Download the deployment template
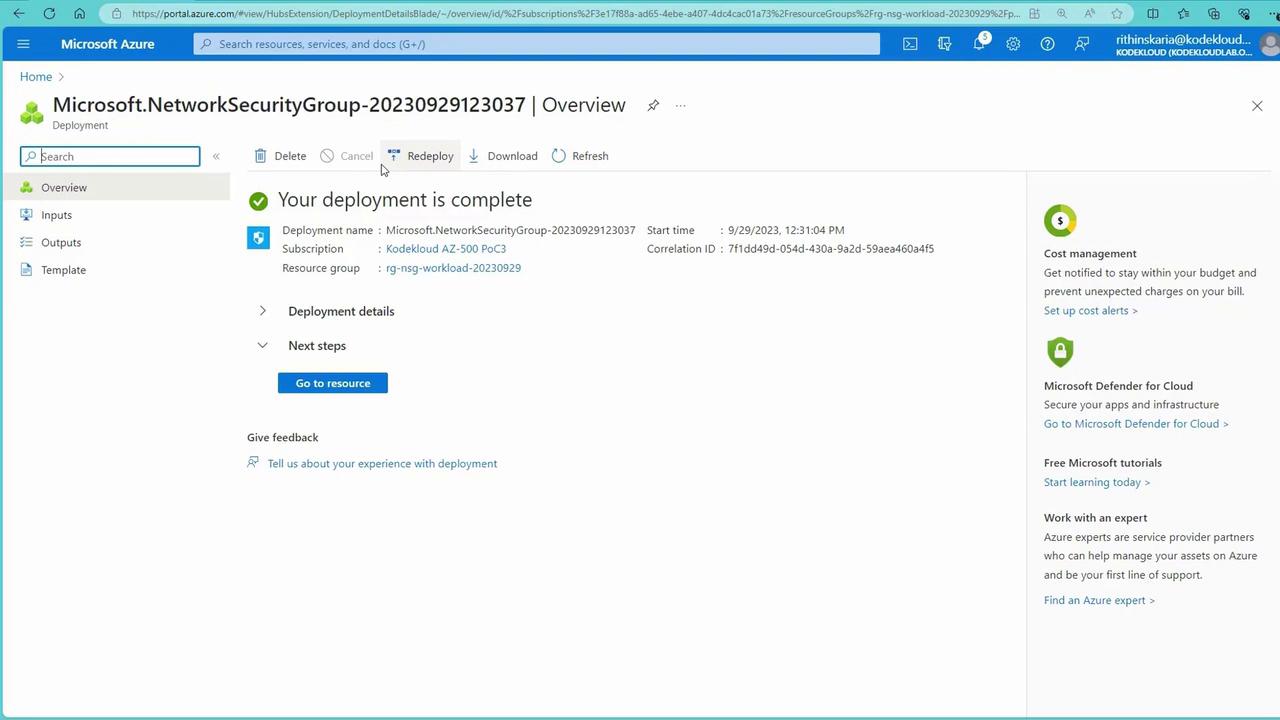 [x=502, y=156]
